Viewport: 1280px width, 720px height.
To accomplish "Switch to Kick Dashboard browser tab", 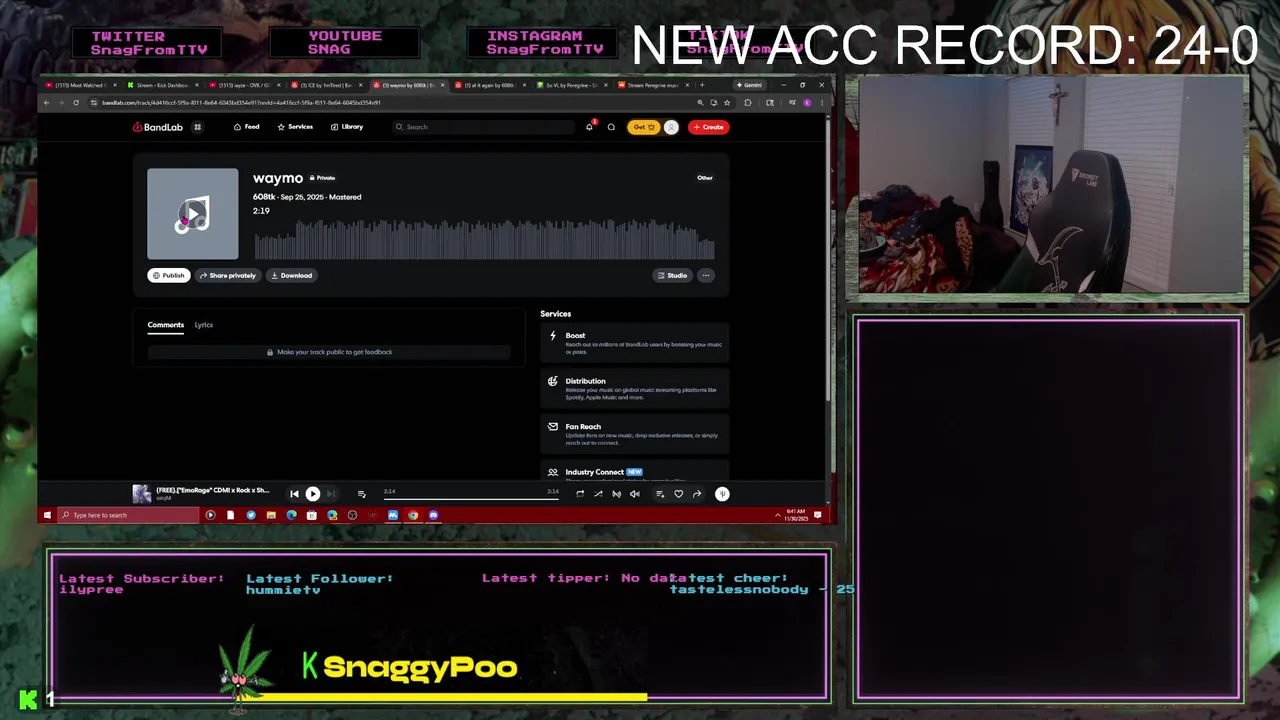I will tap(162, 85).
